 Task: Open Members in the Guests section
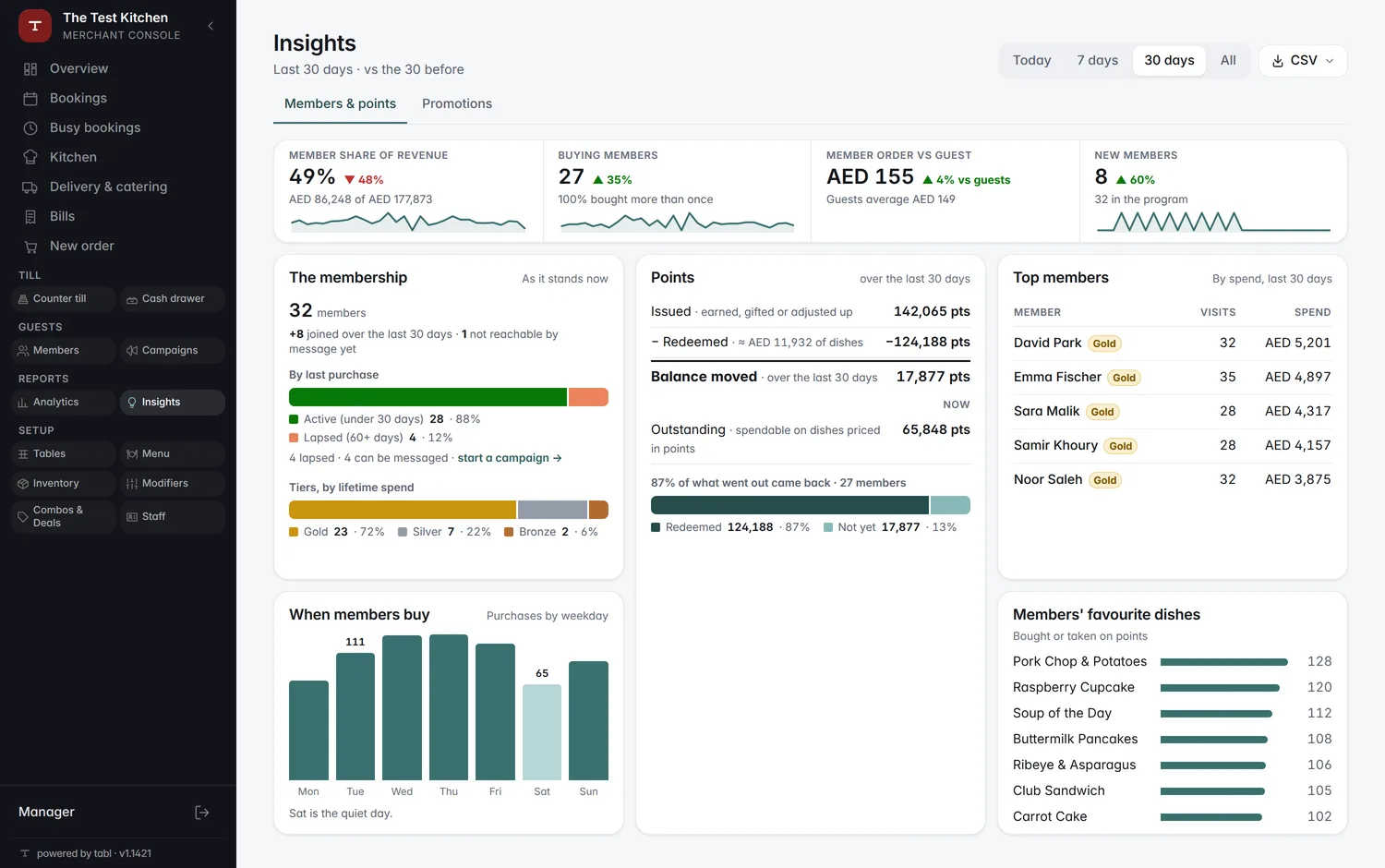click(63, 351)
